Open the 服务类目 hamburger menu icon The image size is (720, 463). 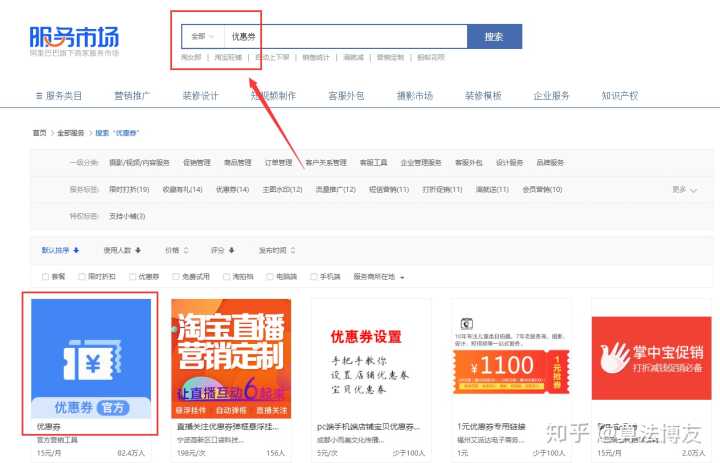click(x=38, y=96)
